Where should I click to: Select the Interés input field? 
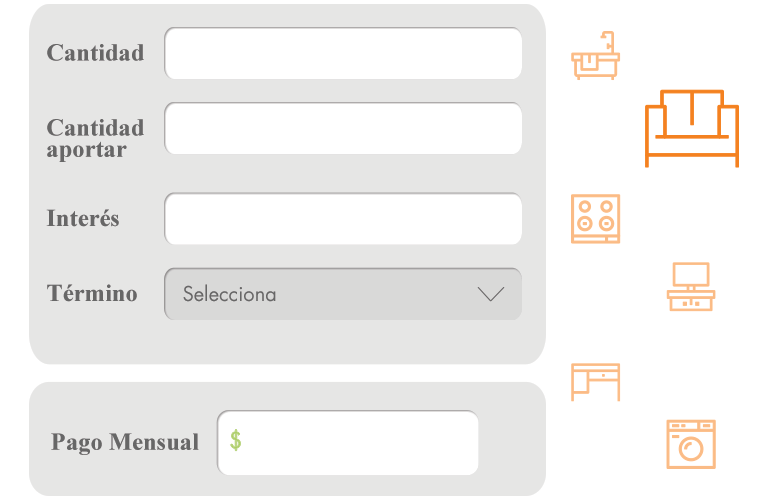tap(343, 219)
